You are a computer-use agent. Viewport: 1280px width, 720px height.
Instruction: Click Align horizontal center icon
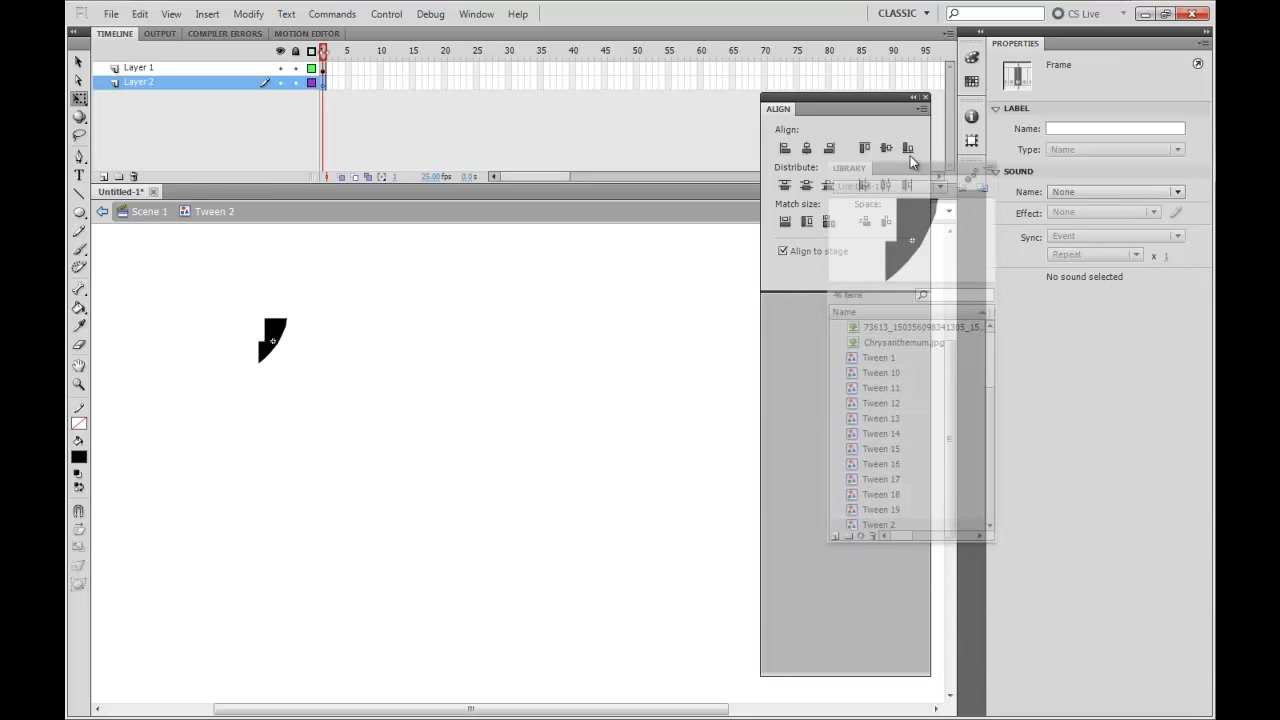pyautogui.click(x=807, y=148)
